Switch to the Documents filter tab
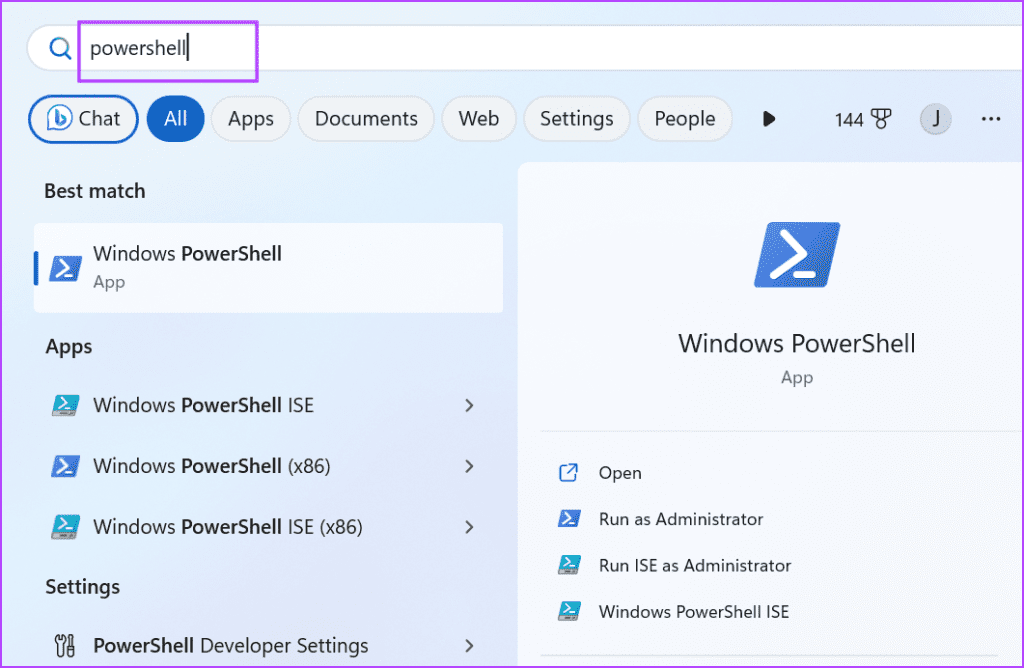 click(366, 119)
